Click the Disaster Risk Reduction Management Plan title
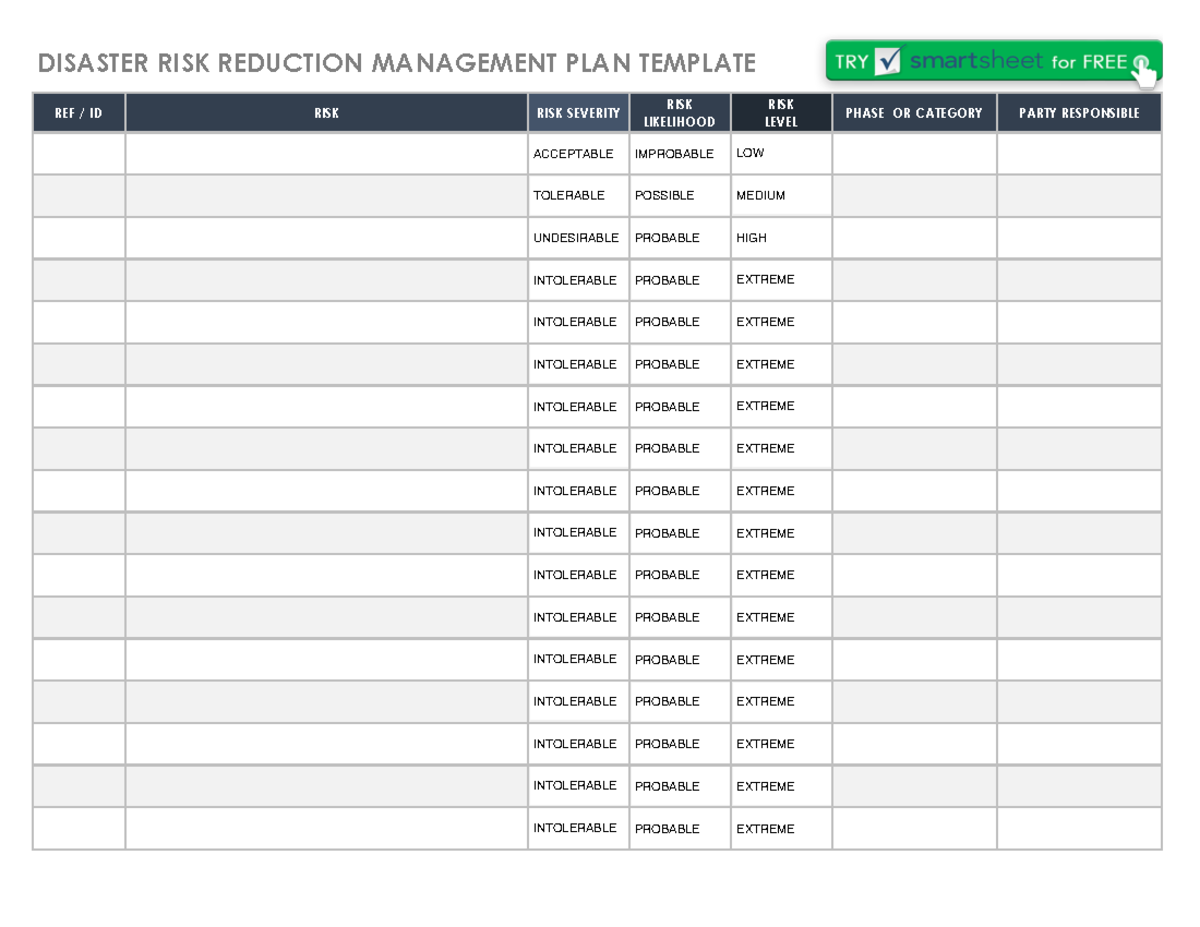This screenshot has height=927, width=1200. tap(396, 64)
